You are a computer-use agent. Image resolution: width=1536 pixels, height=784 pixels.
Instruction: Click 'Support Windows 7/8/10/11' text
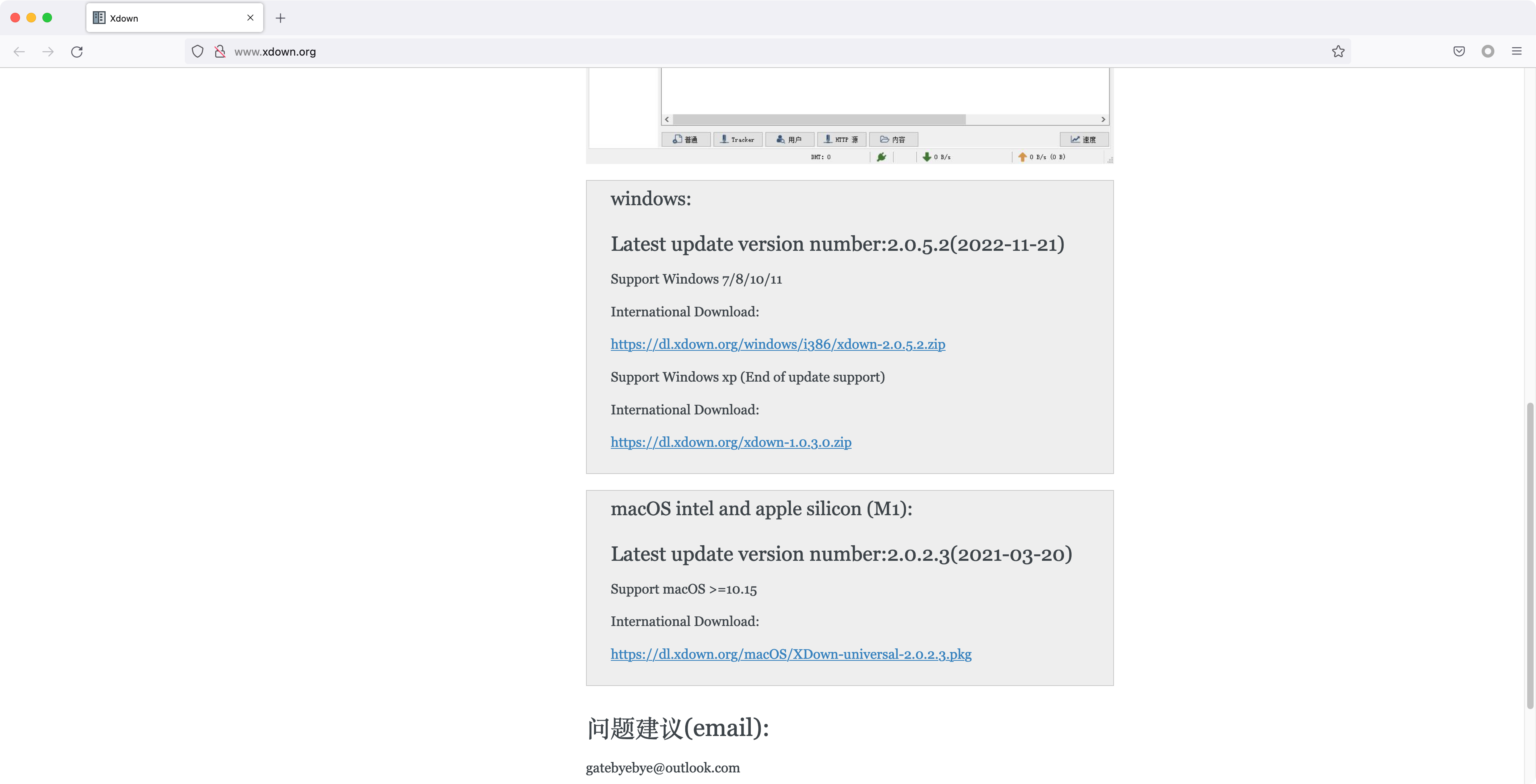[x=696, y=280]
